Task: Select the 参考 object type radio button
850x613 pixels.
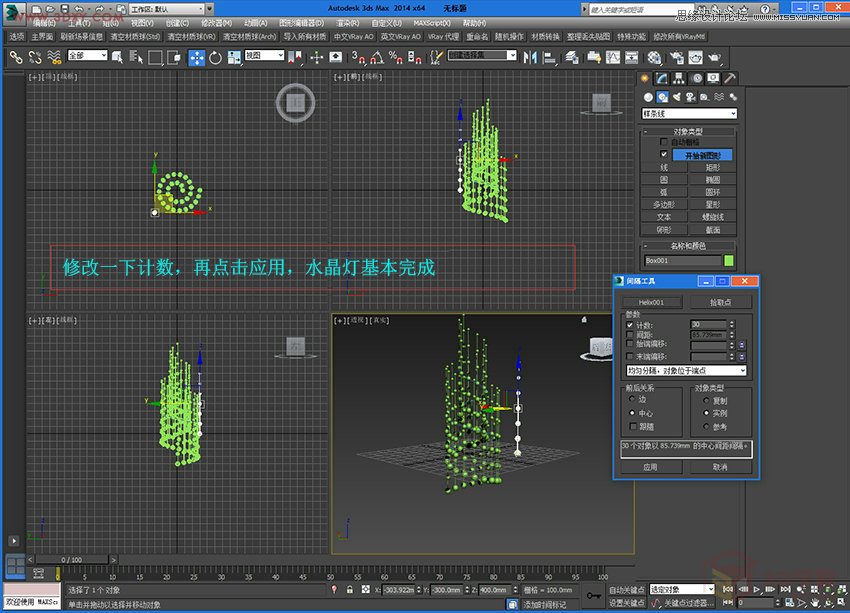Action: pos(706,427)
